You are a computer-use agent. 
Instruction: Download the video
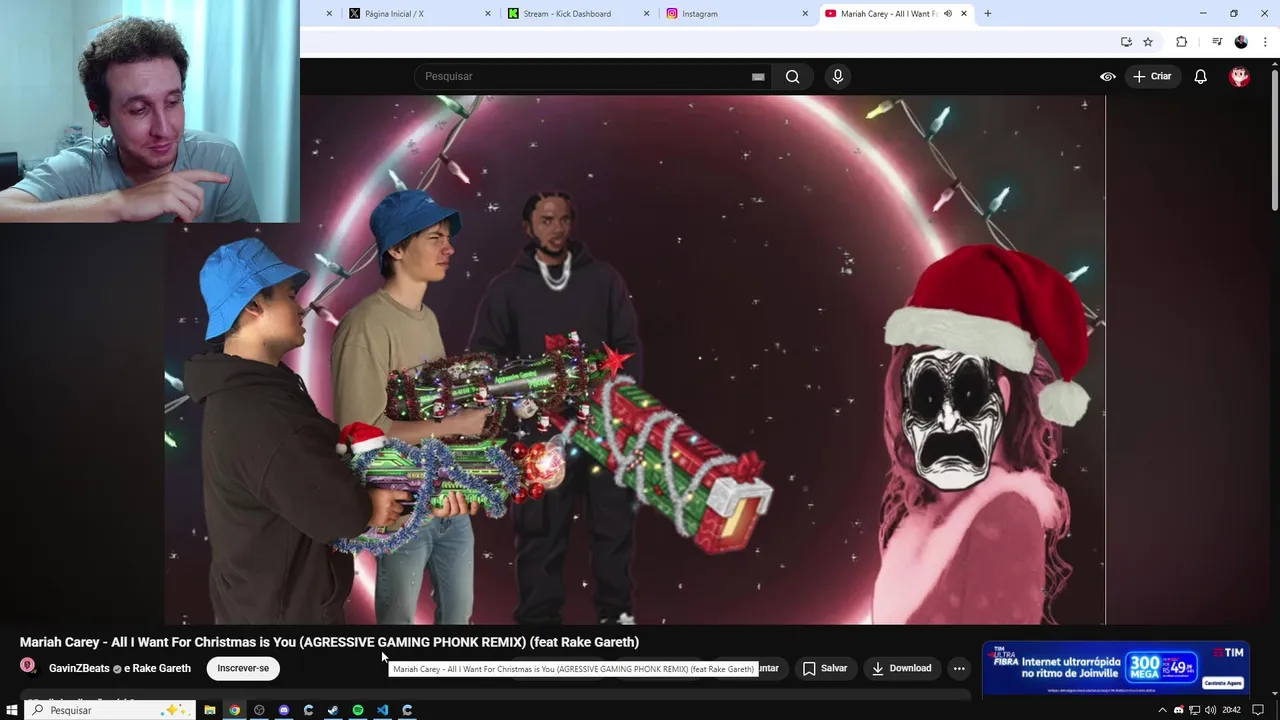901,668
